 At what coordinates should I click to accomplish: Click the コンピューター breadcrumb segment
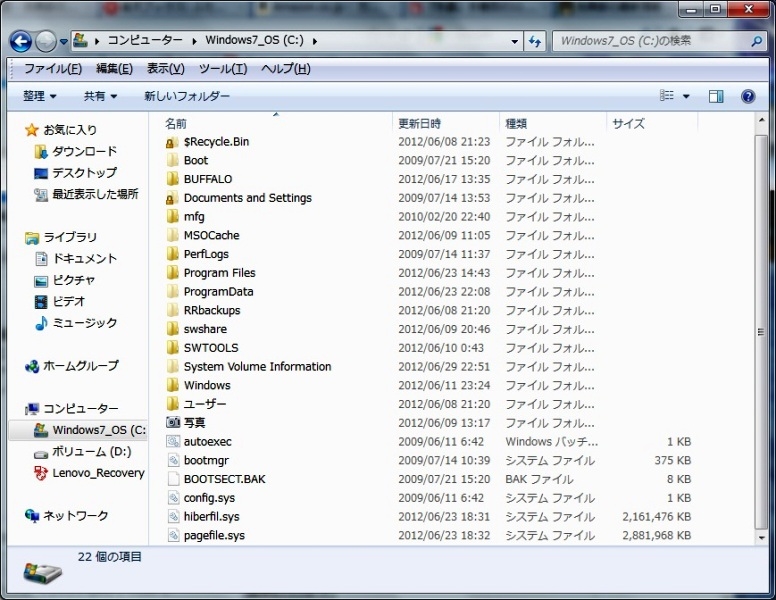[x=145, y=41]
